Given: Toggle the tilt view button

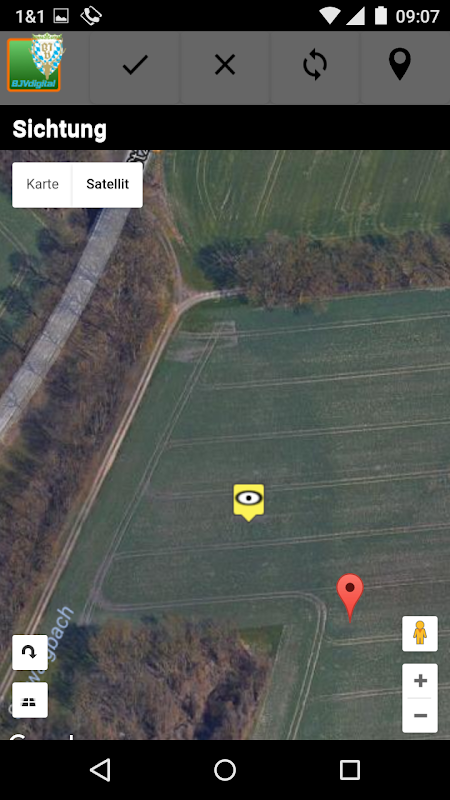Looking at the screenshot, I should pos(30,700).
